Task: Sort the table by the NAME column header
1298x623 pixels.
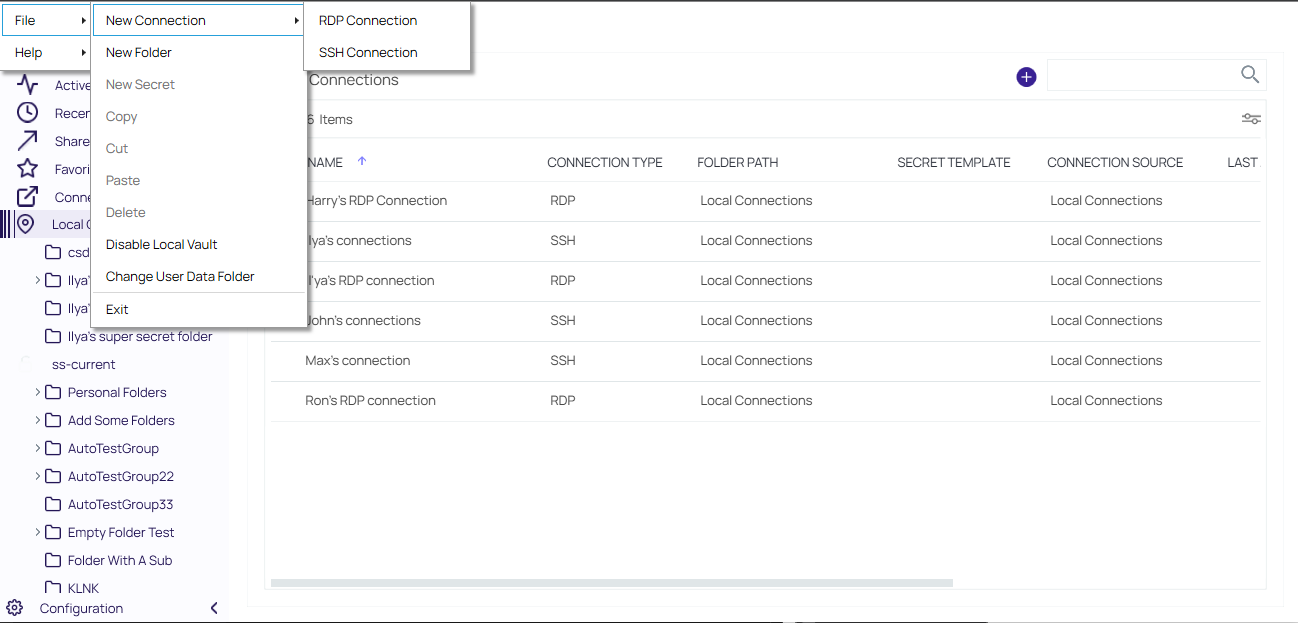Action: 325,162
